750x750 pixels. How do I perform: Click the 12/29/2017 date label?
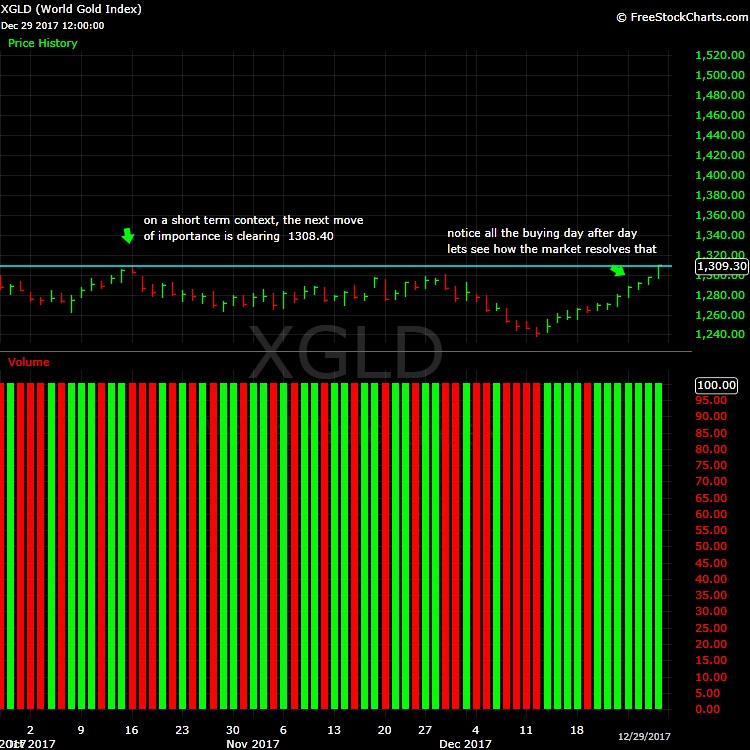(x=644, y=737)
